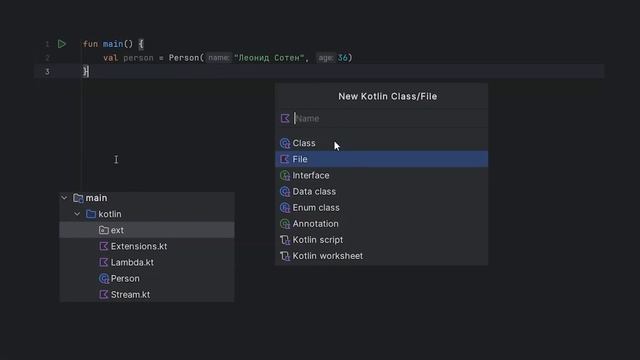This screenshot has width=640, height=360.
Task: Click the Kotlin icon beside Name field
Action: [285, 118]
